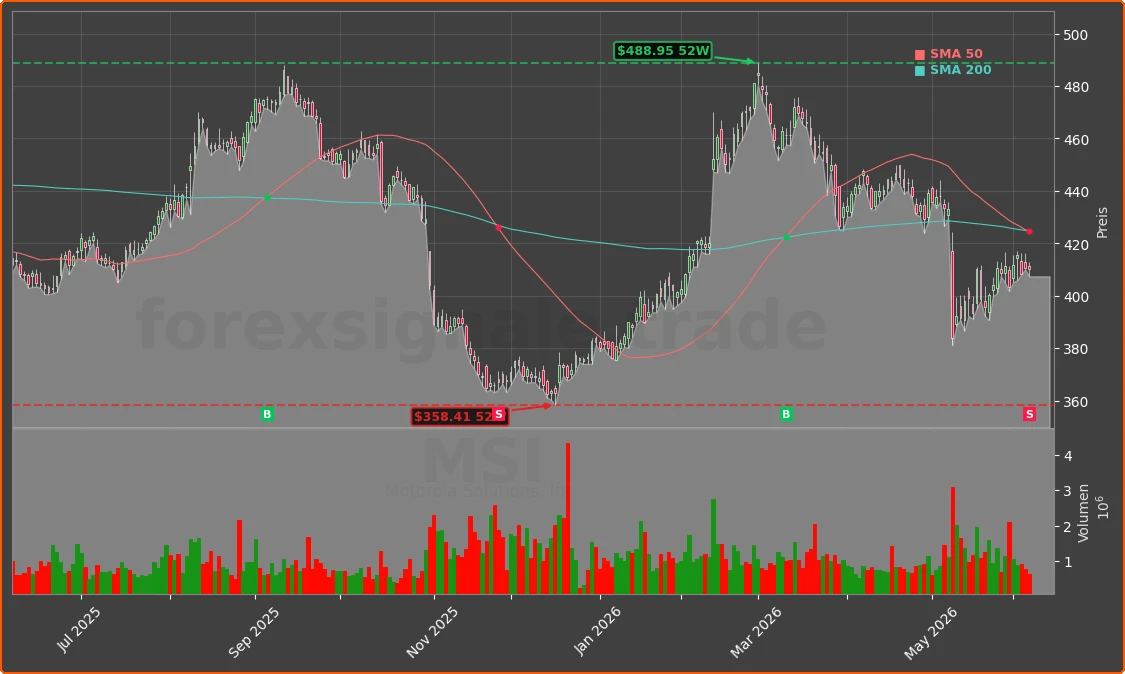Click the 420 price axis tick
This screenshot has width=1125, height=674.
pyautogui.click(x=1075, y=245)
